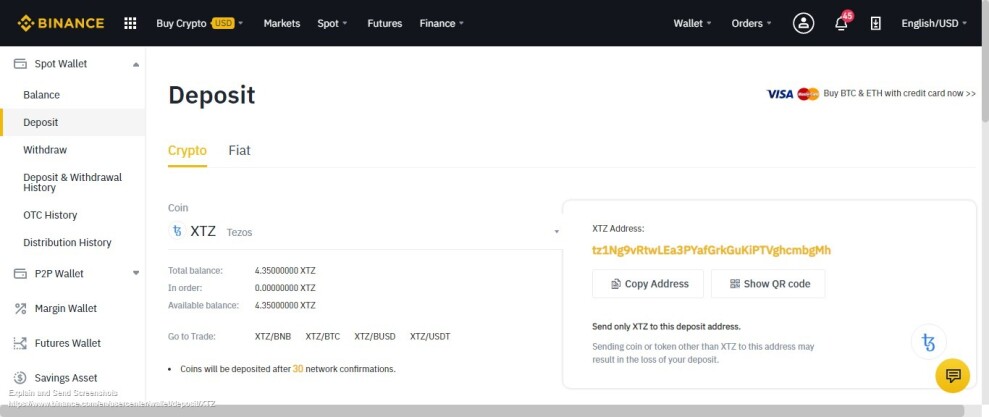The height and width of the screenshot is (417, 989).
Task: Select Deposit in the sidebar
Action: 73,122
